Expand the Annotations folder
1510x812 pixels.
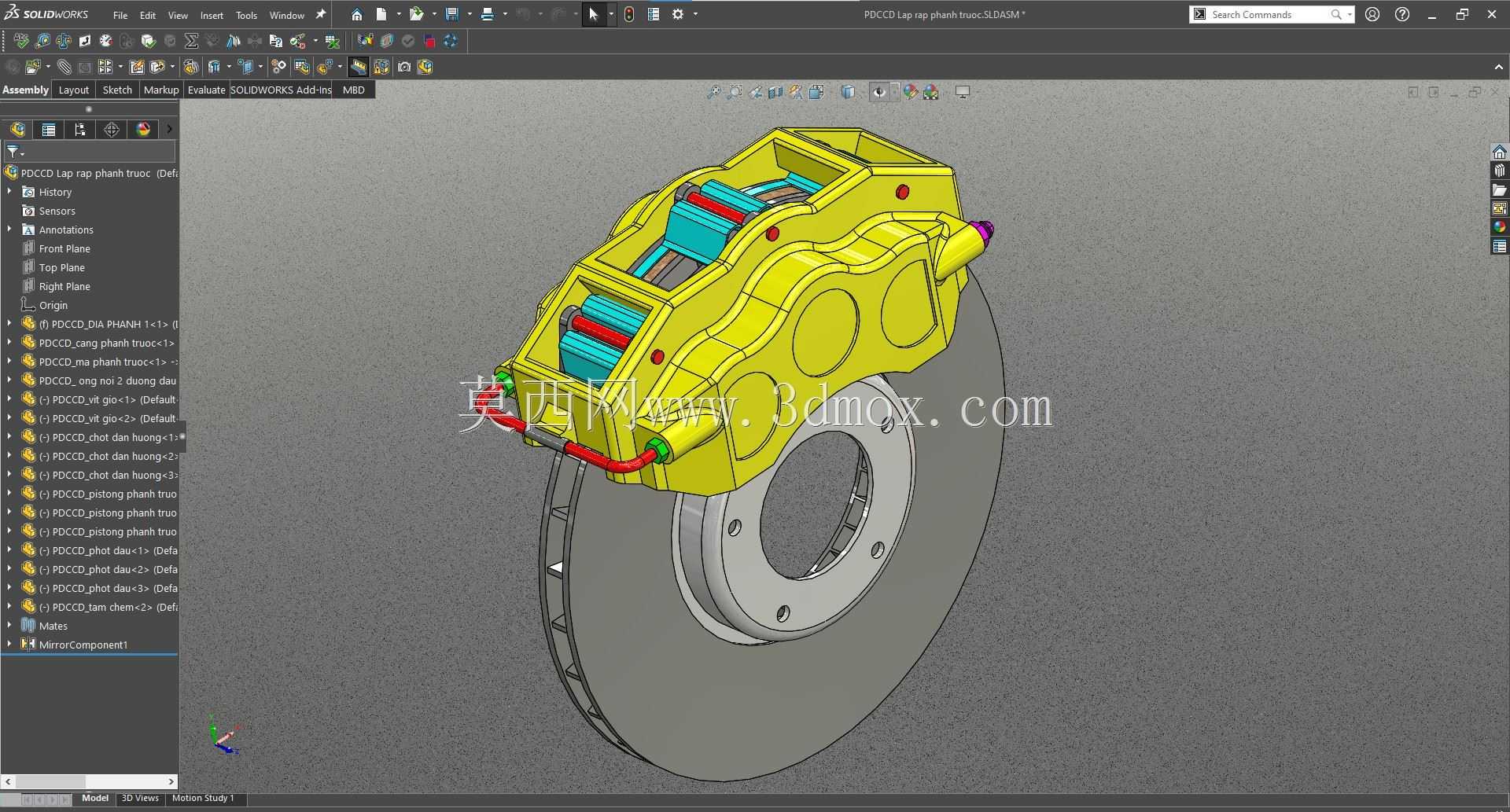(x=9, y=229)
